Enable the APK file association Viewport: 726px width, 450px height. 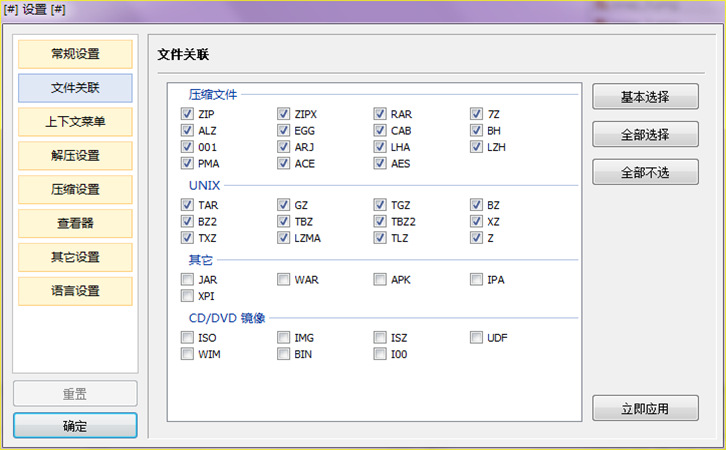point(381,280)
